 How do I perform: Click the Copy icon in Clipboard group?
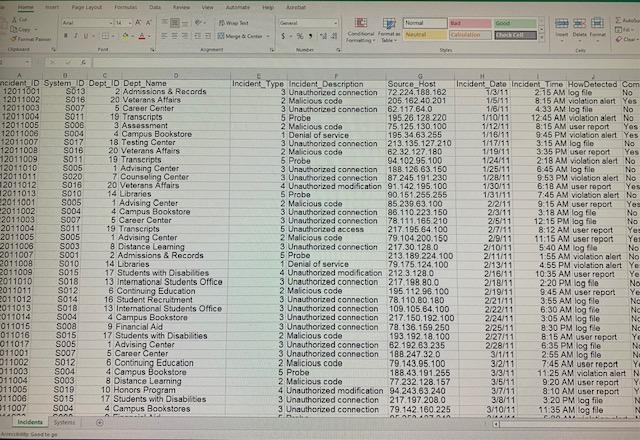(x=13, y=29)
